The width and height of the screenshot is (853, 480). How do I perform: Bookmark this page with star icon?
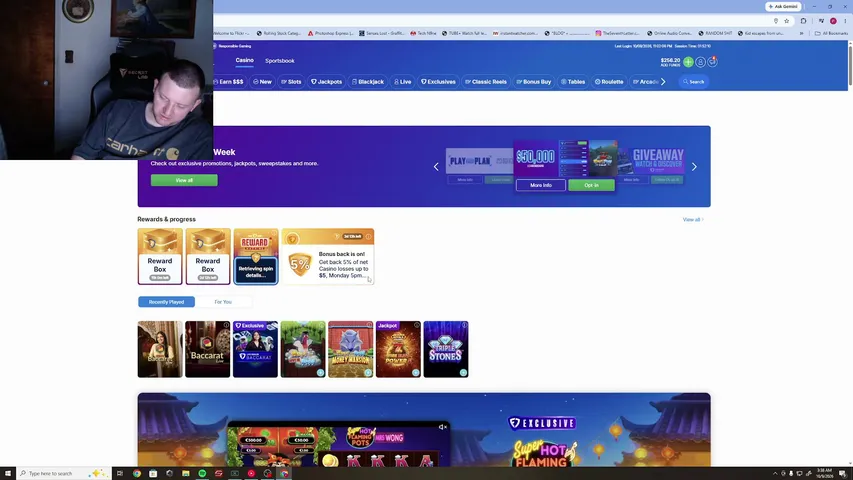tap(787, 21)
